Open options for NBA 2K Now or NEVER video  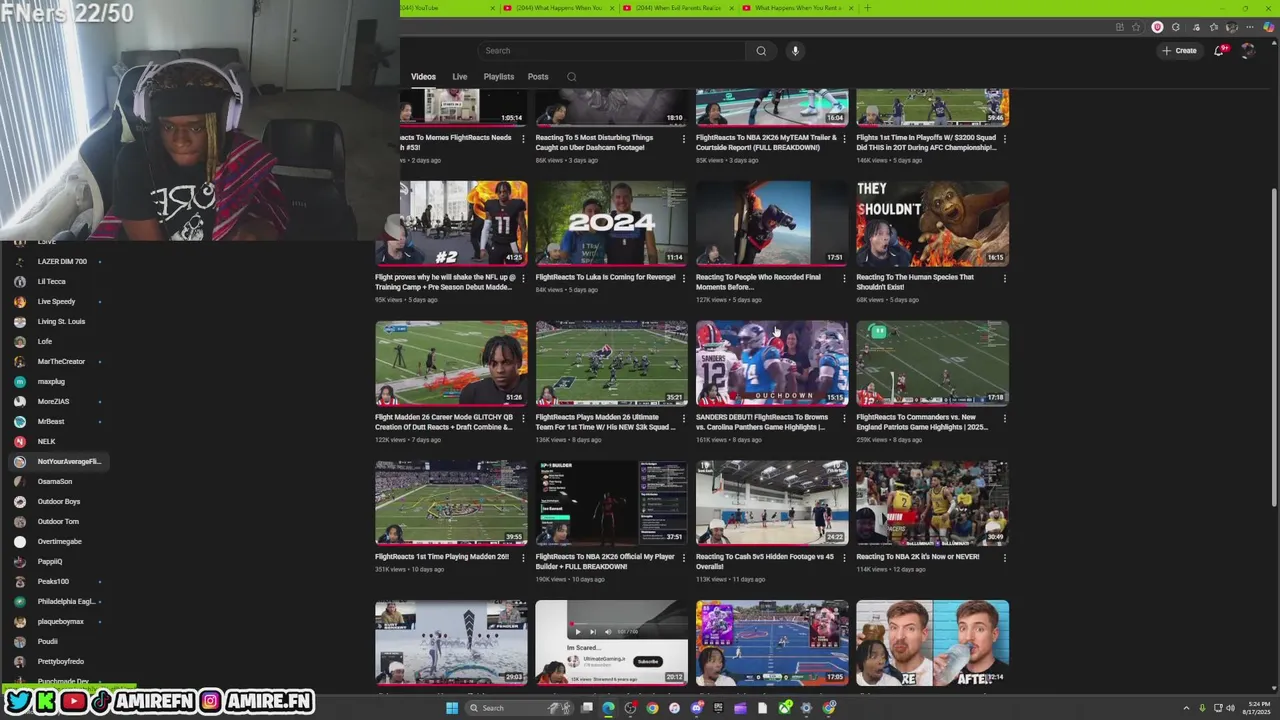(1004, 558)
